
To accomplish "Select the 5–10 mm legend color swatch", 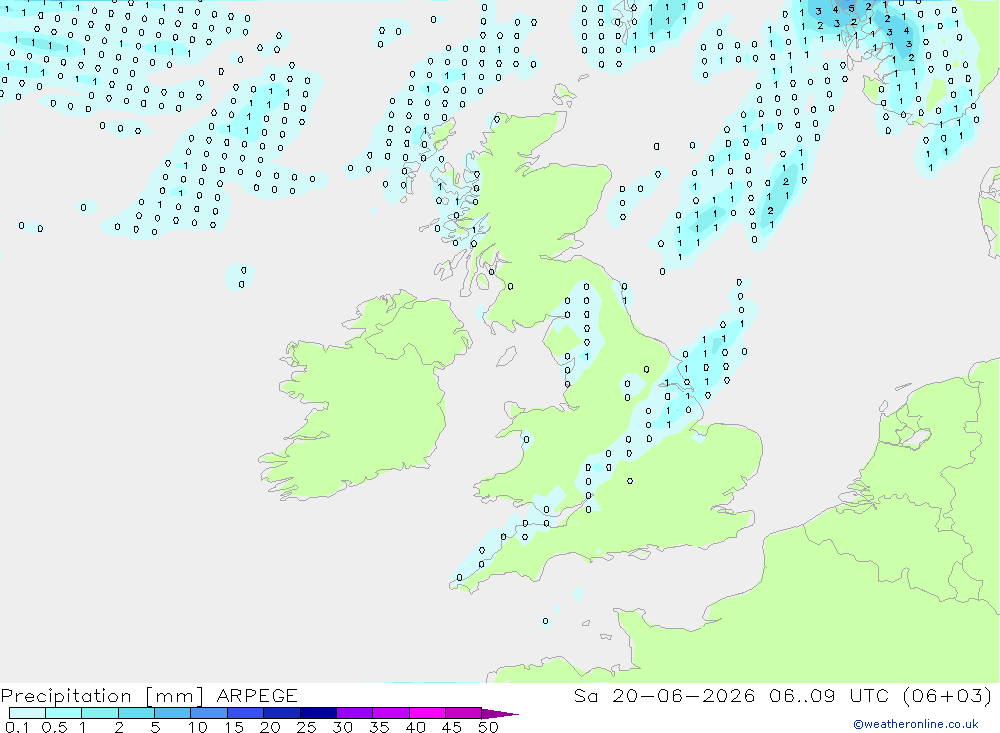I will [x=173, y=713].
